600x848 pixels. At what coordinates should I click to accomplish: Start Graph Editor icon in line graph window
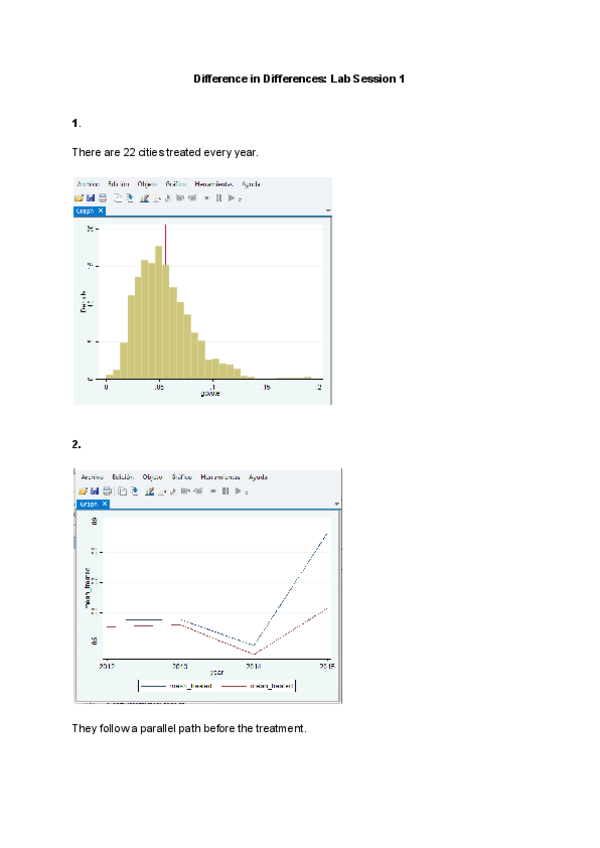(147, 491)
